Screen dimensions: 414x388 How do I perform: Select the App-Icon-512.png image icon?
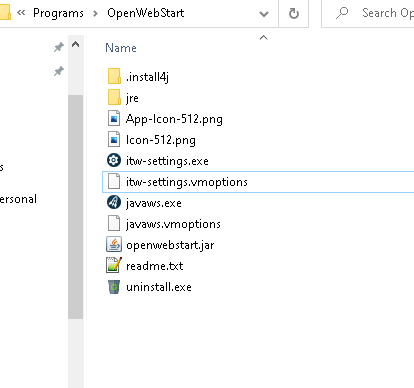tap(114, 119)
